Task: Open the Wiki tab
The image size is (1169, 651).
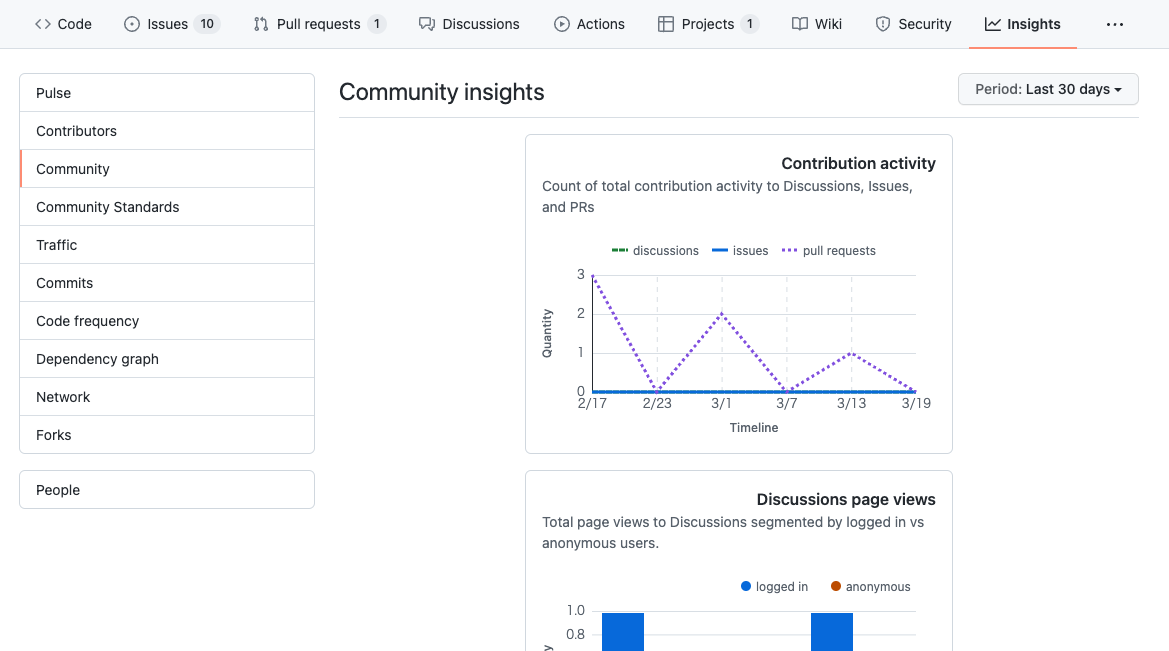Action: pyautogui.click(x=816, y=24)
